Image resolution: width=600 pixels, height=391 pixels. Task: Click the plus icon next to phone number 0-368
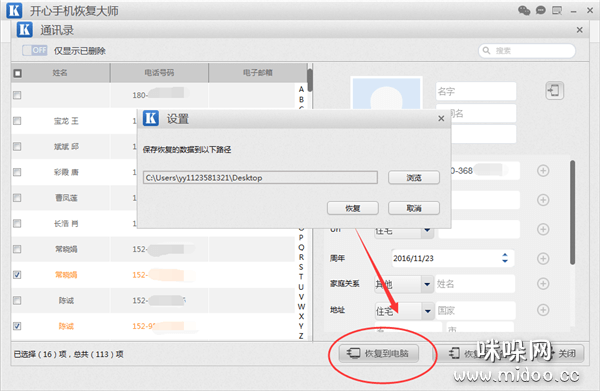coord(543,171)
